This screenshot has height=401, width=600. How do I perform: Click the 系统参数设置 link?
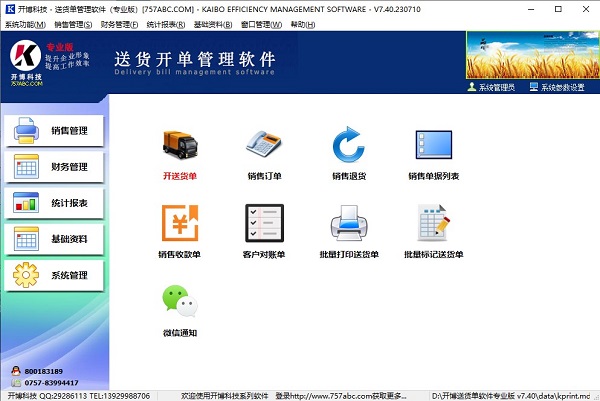pyautogui.click(x=562, y=88)
